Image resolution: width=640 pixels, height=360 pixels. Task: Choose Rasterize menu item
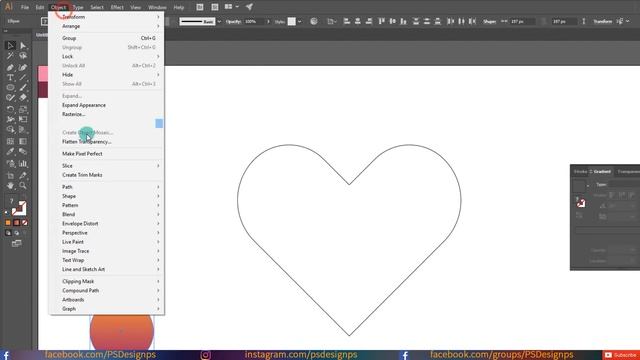pyautogui.click(x=107, y=114)
